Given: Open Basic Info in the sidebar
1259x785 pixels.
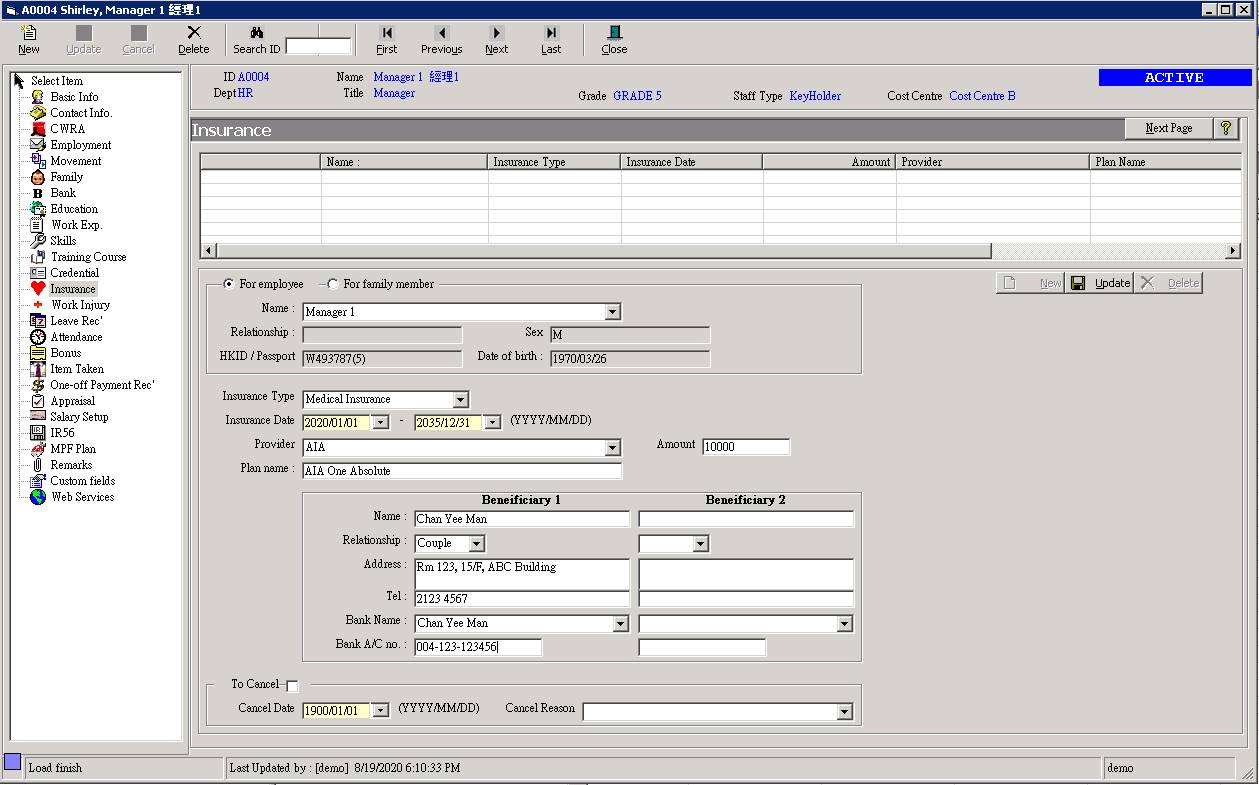Looking at the screenshot, I should tap(74, 97).
